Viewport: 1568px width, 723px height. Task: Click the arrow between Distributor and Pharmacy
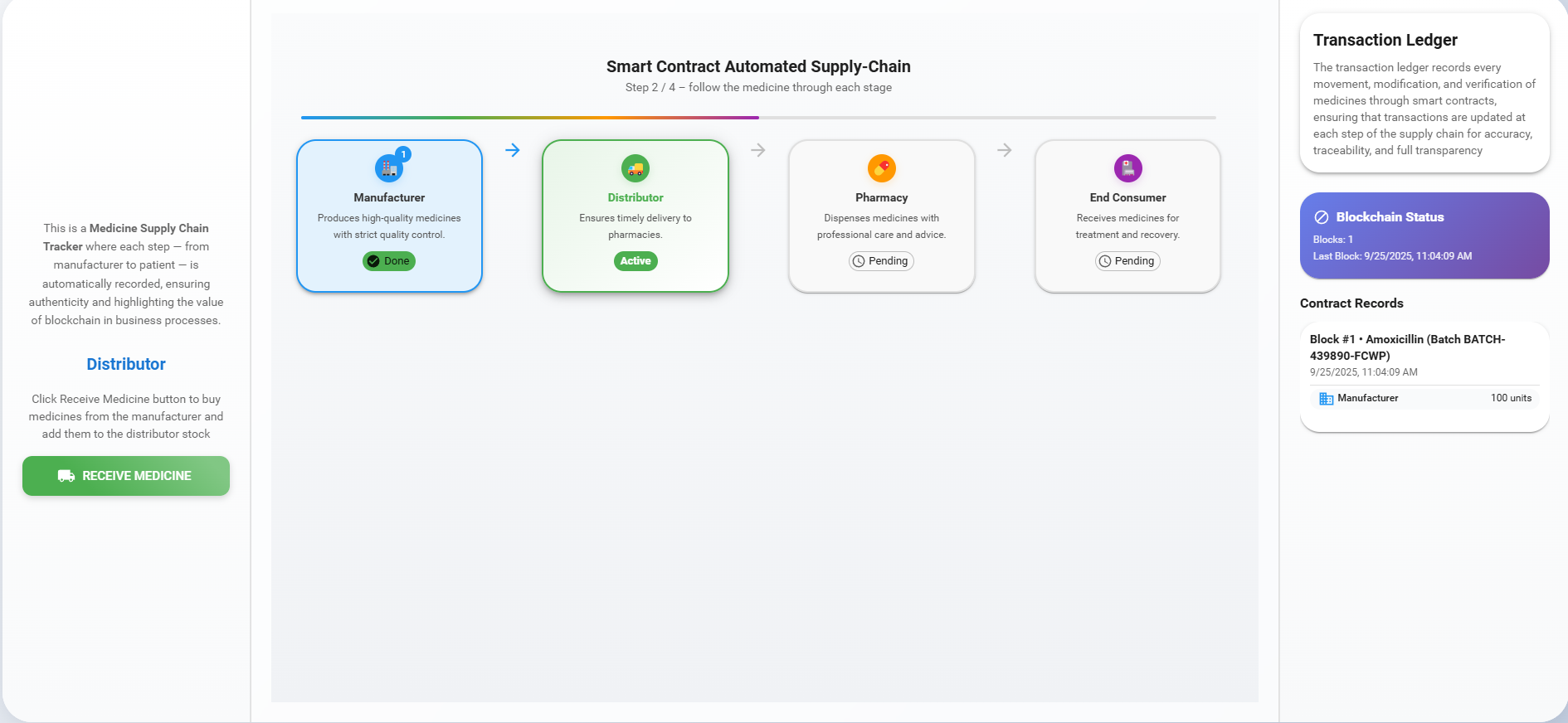[758, 150]
